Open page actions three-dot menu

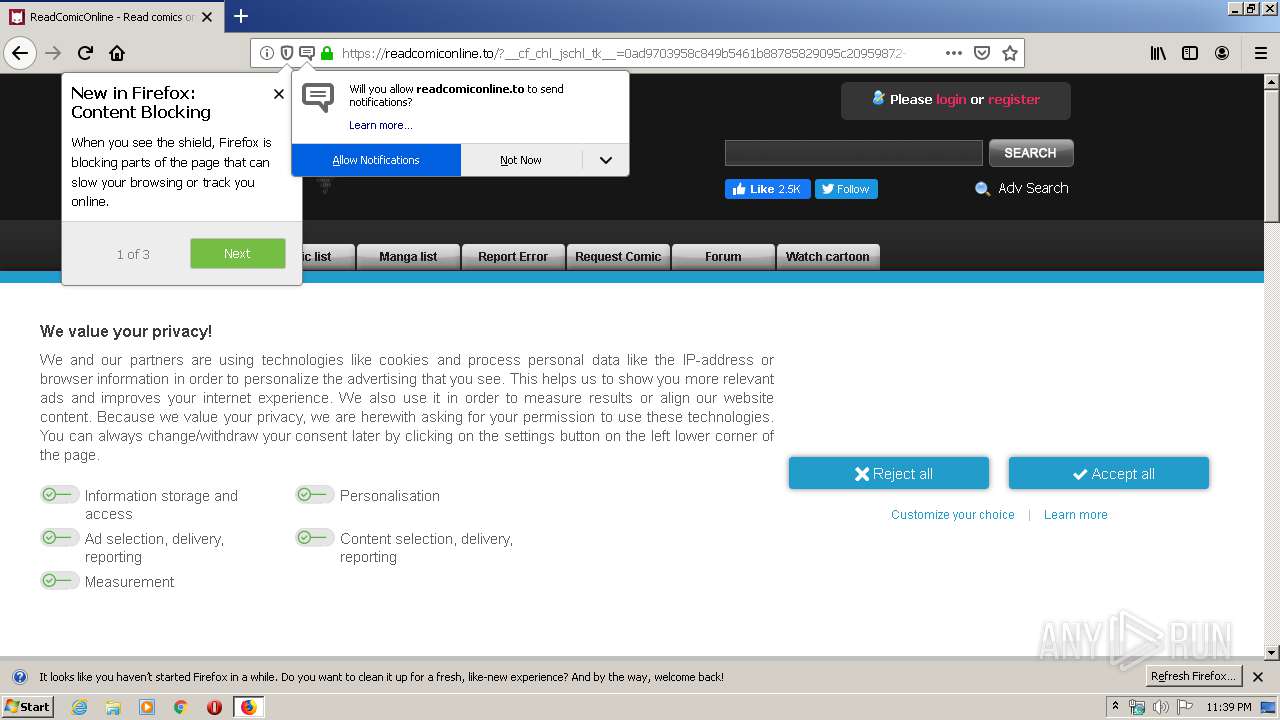click(x=954, y=53)
